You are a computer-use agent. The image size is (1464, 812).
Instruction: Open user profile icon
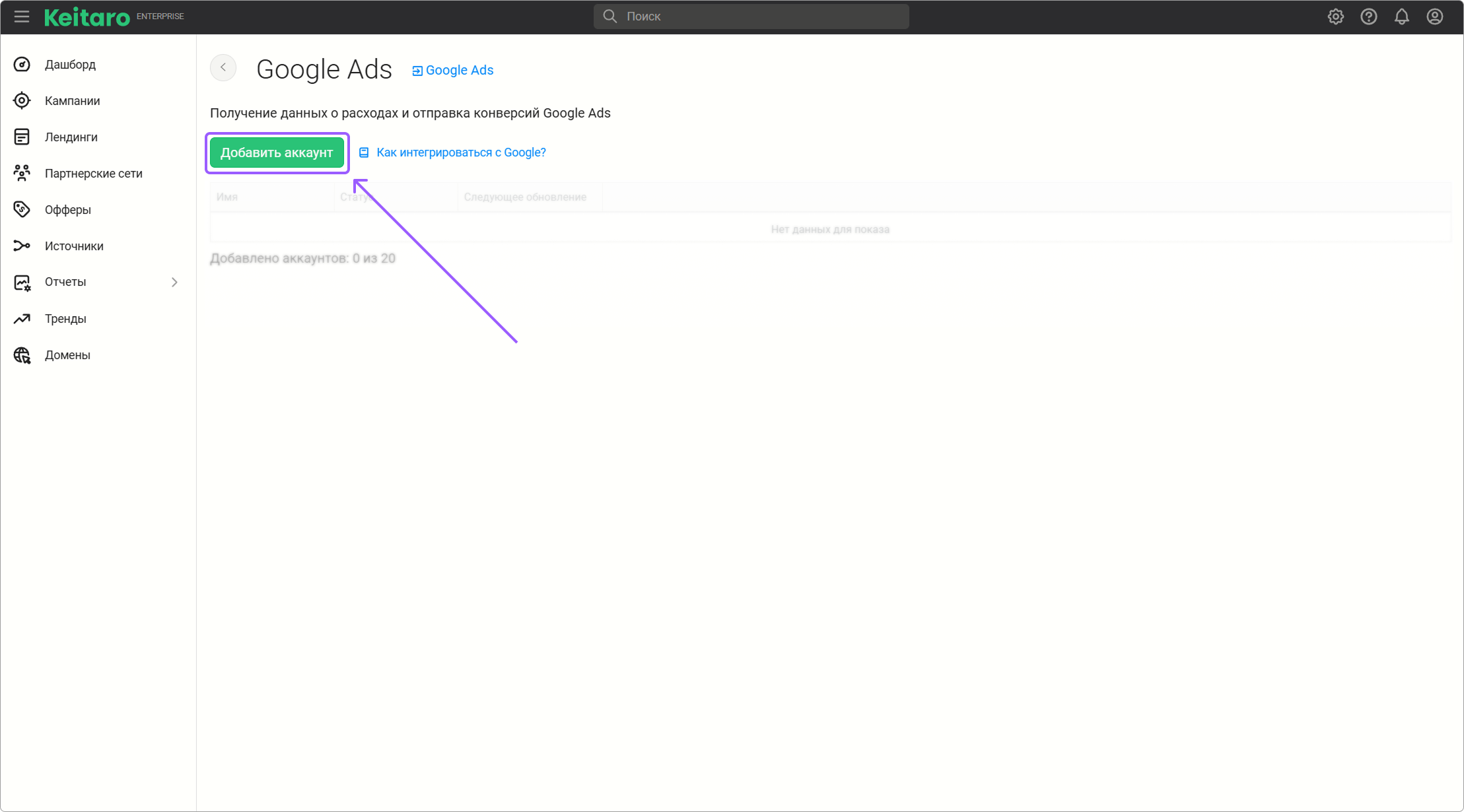click(1435, 17)
